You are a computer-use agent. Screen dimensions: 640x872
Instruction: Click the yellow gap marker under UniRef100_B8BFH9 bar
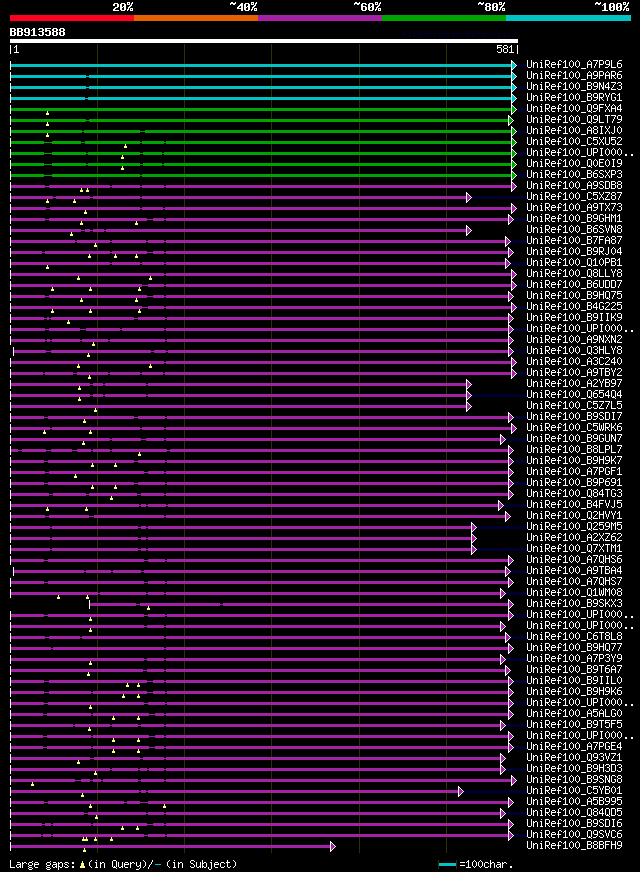84,850
